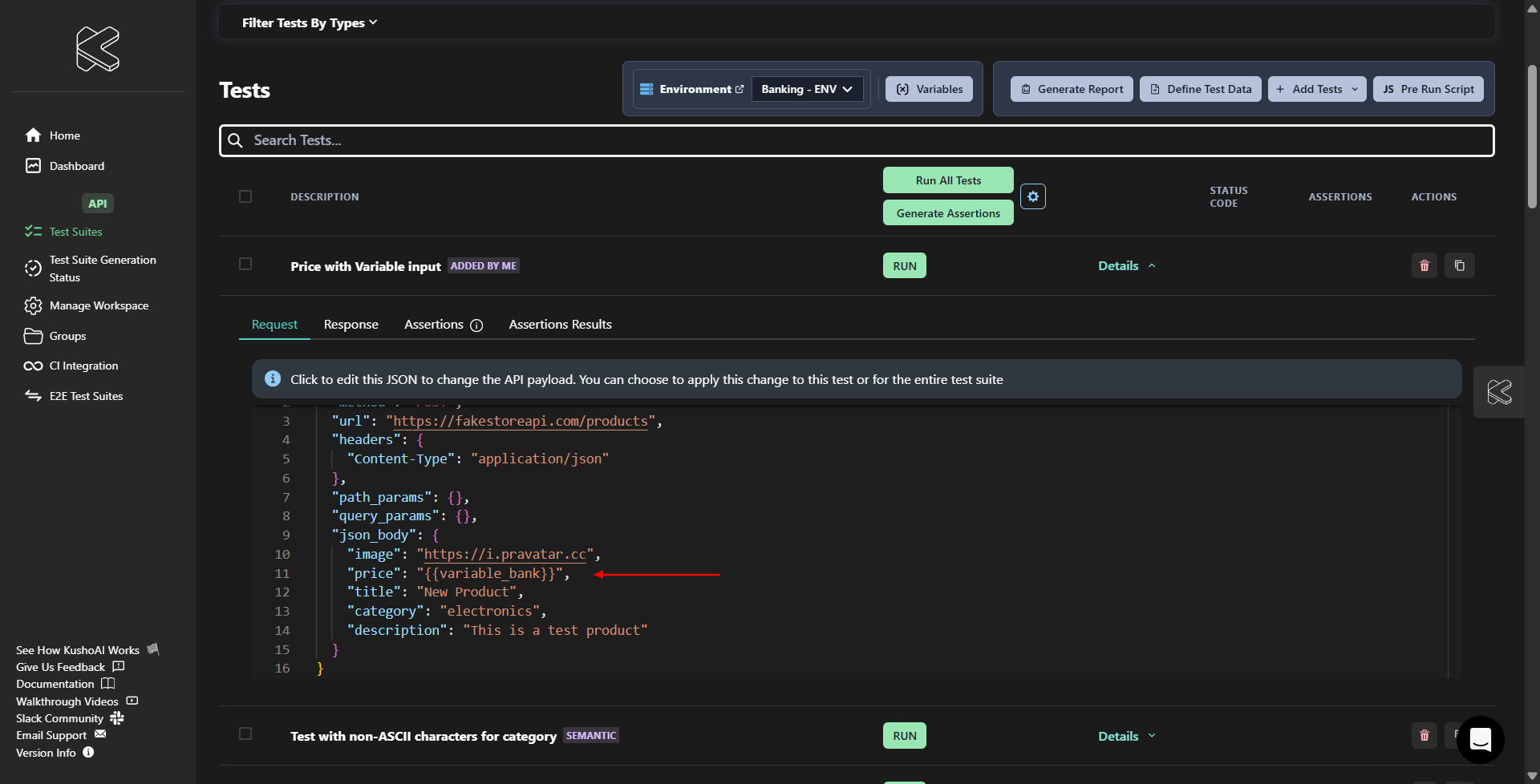Delete the Price with Variable input test

click(1424, 266)
